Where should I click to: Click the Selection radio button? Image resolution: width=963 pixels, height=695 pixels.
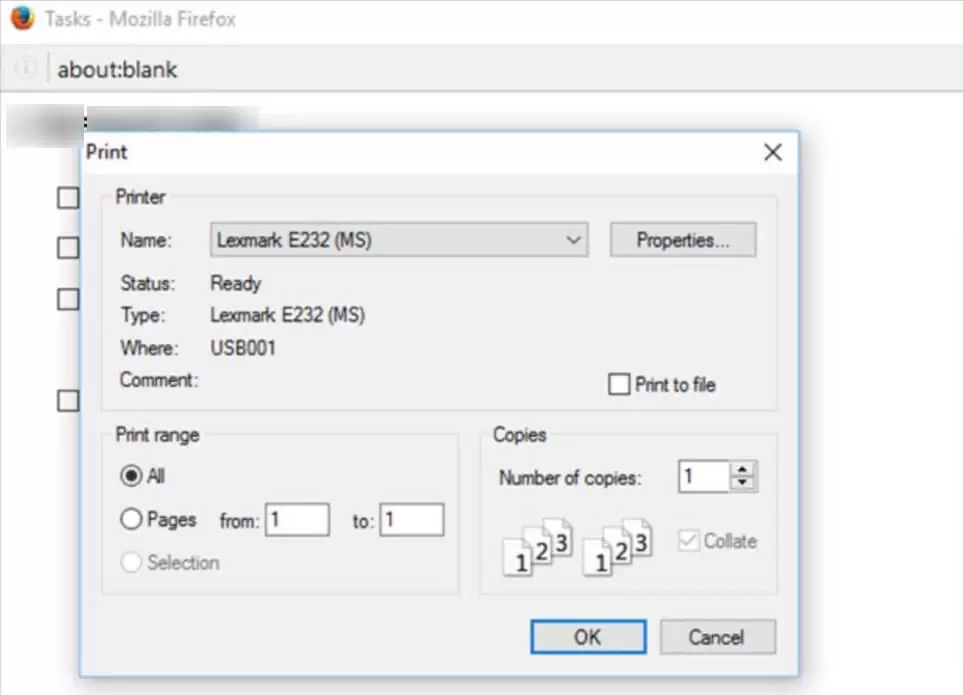pos(131,562)
